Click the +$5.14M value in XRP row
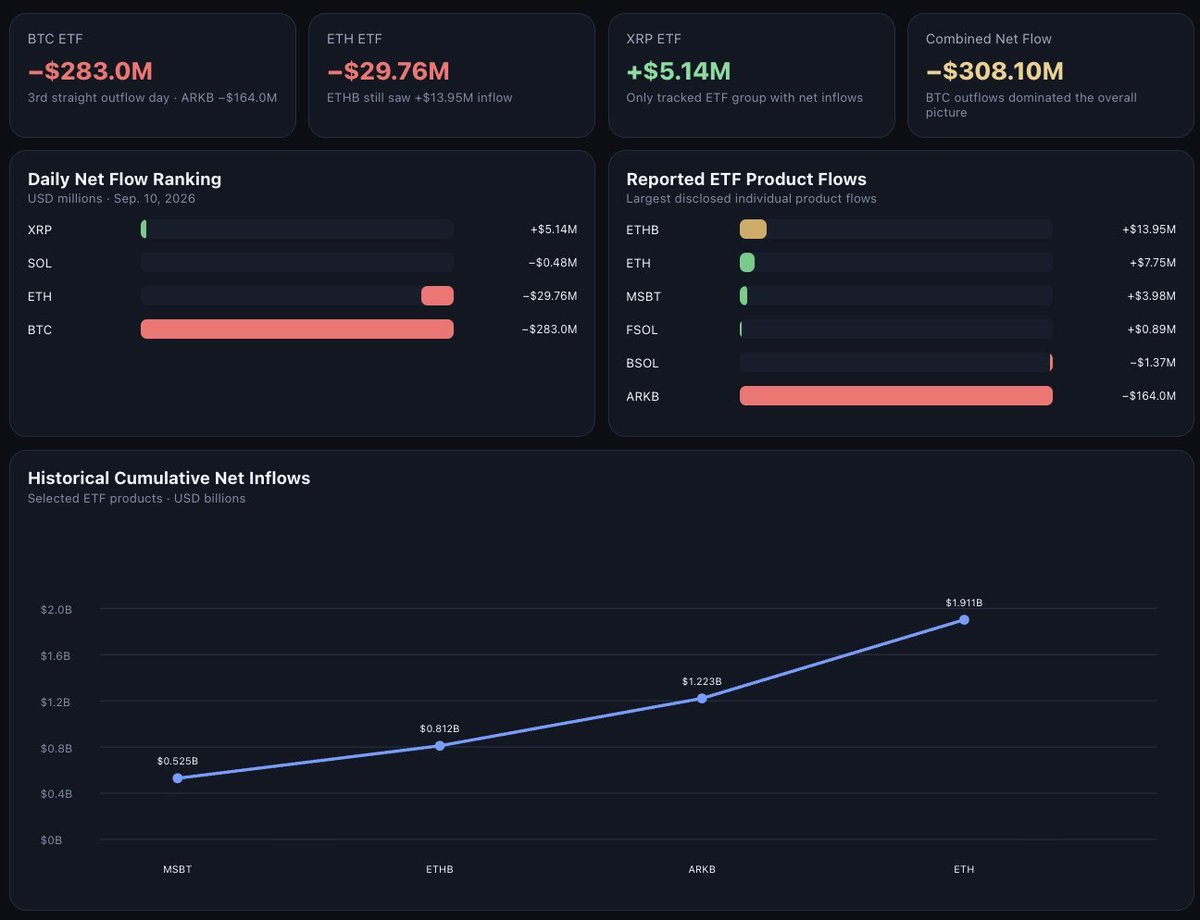The height and width of the screenshot is (920, 1200). (x=554, y=230)
